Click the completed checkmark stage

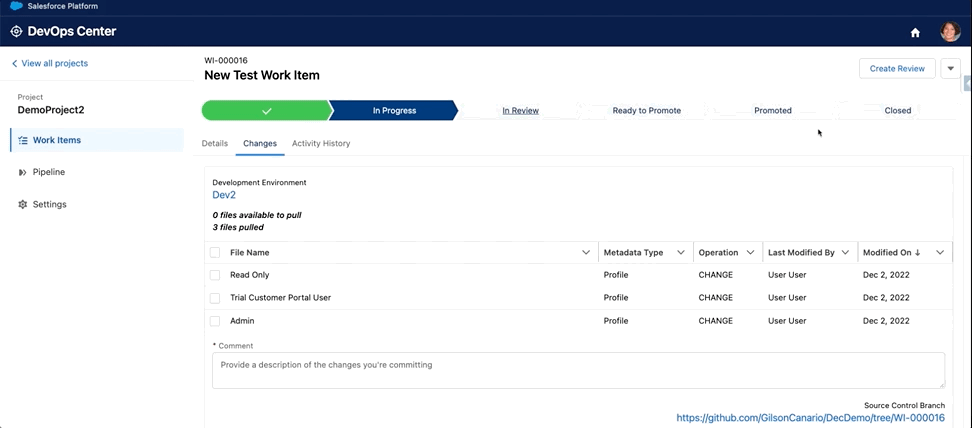point(266,110)
